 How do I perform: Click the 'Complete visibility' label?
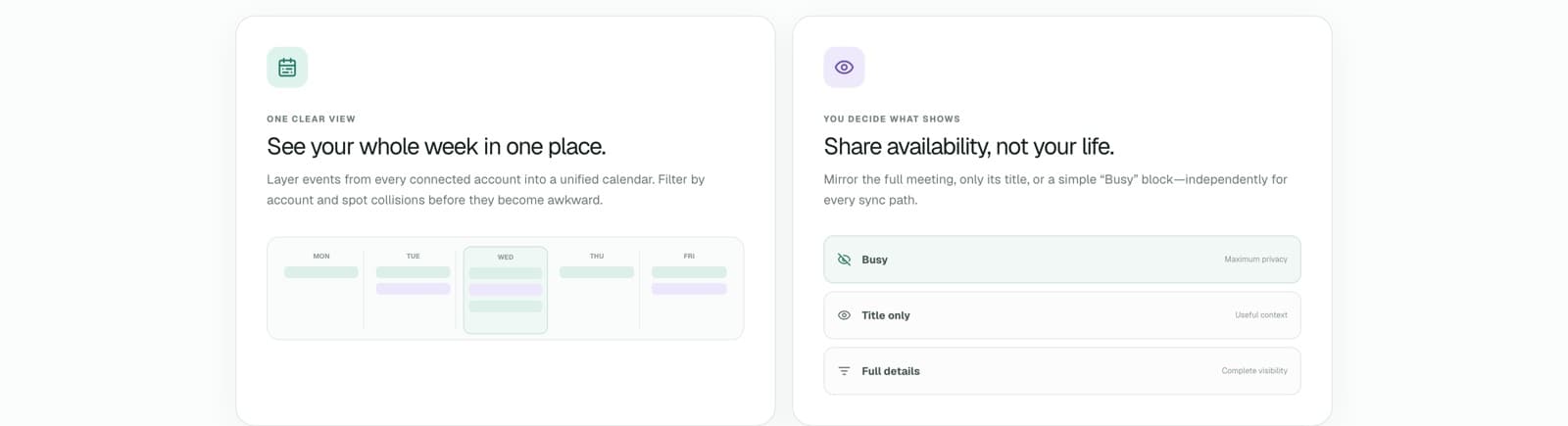click(1254, 371)
